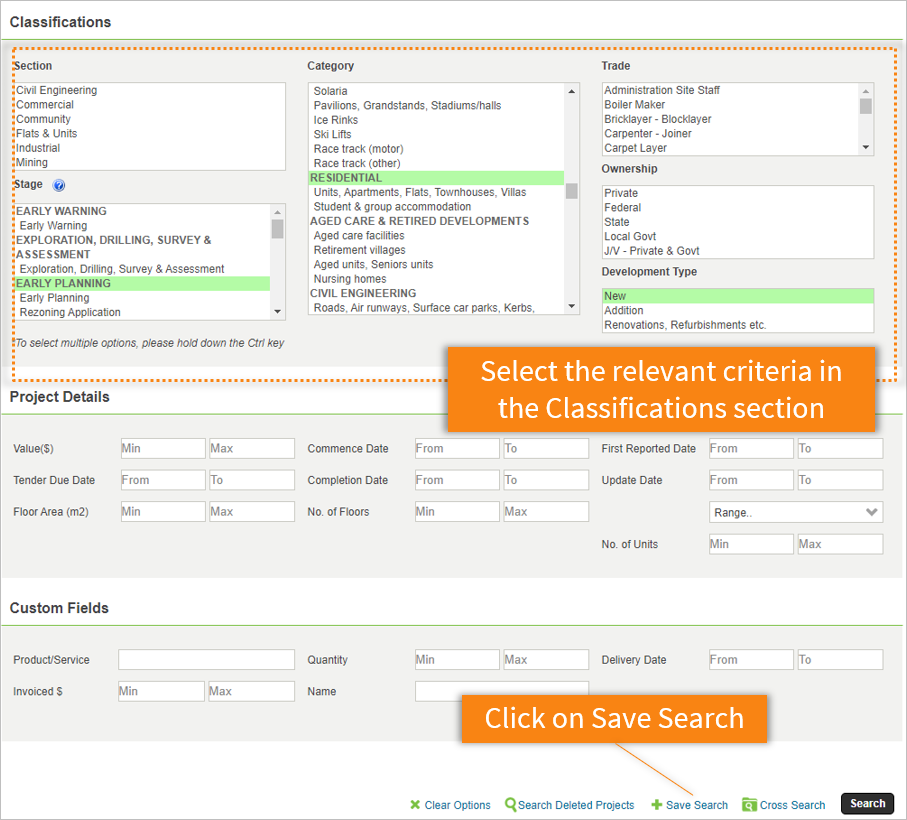The width and height of the screenshot is (907, 820).
Task: Select Flats & Units in Section list
Action: click(x=149, y=134)
